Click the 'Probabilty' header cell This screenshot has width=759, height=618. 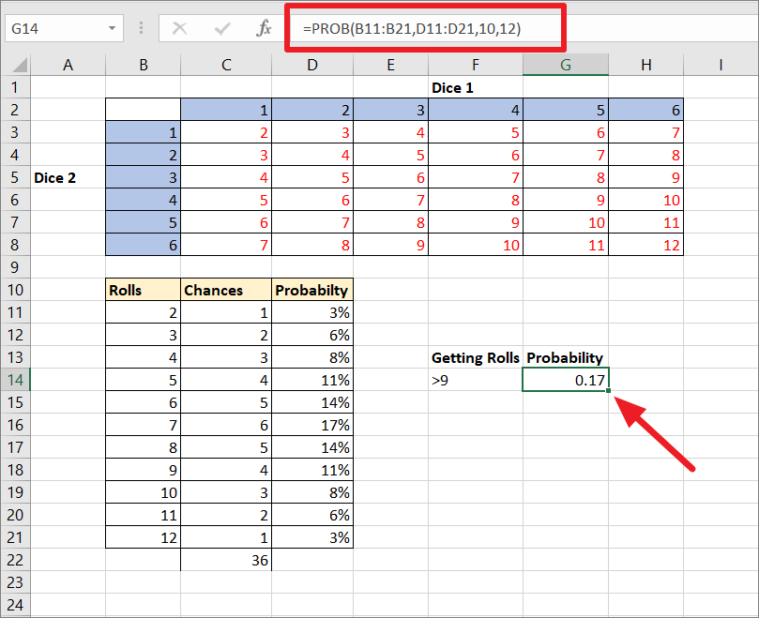pos(312,290)
